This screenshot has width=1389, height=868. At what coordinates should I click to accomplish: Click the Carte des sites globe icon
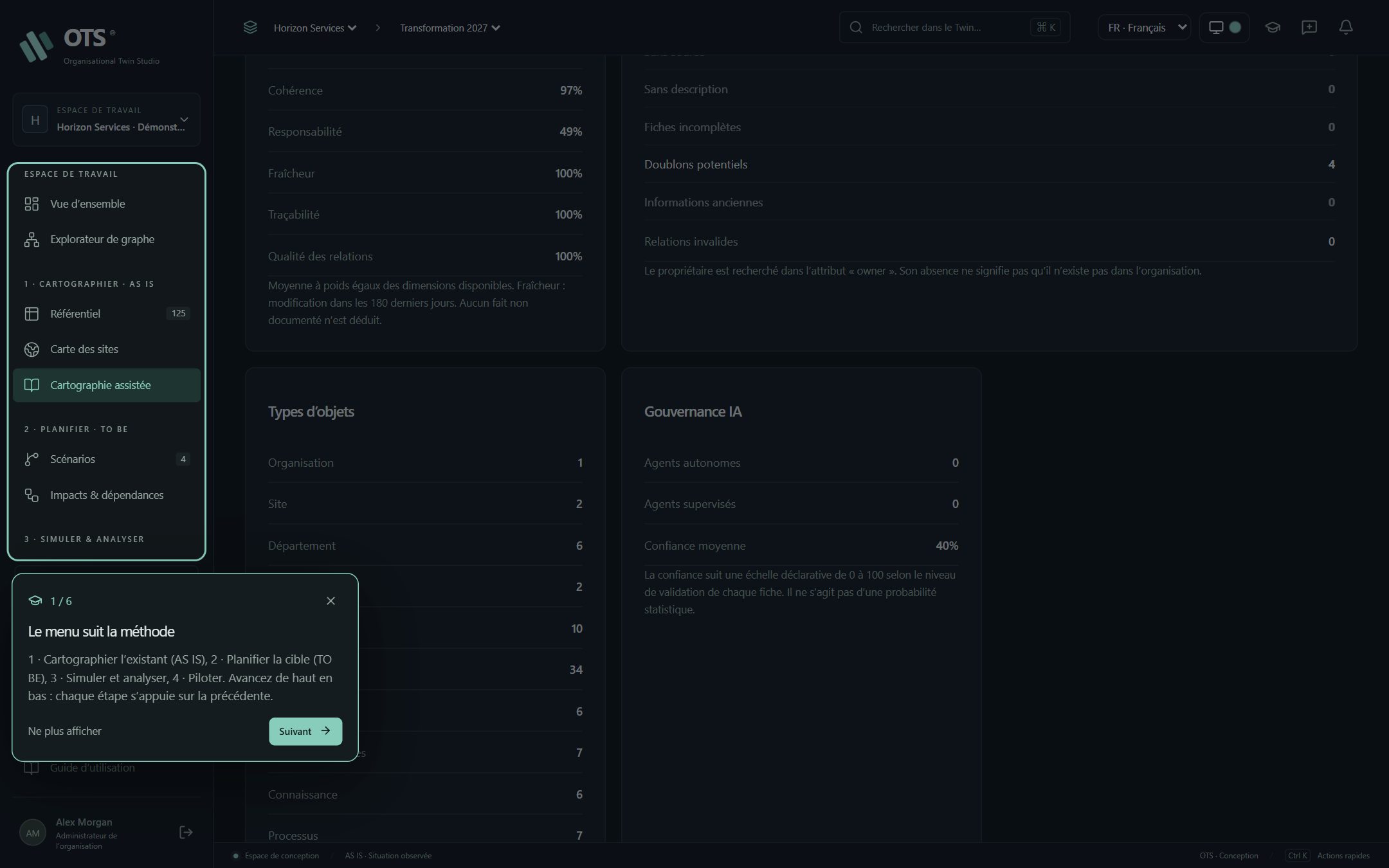click(x=32, y=349)
